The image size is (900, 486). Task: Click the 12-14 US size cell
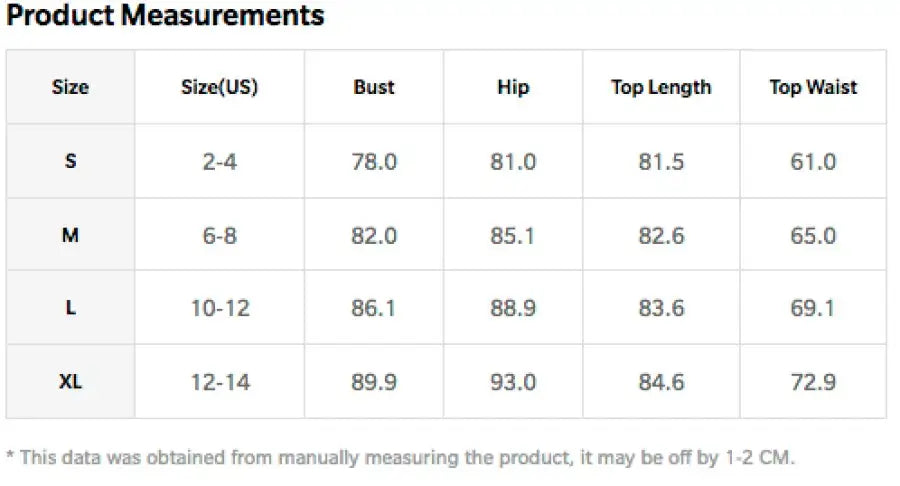(220, 381)
